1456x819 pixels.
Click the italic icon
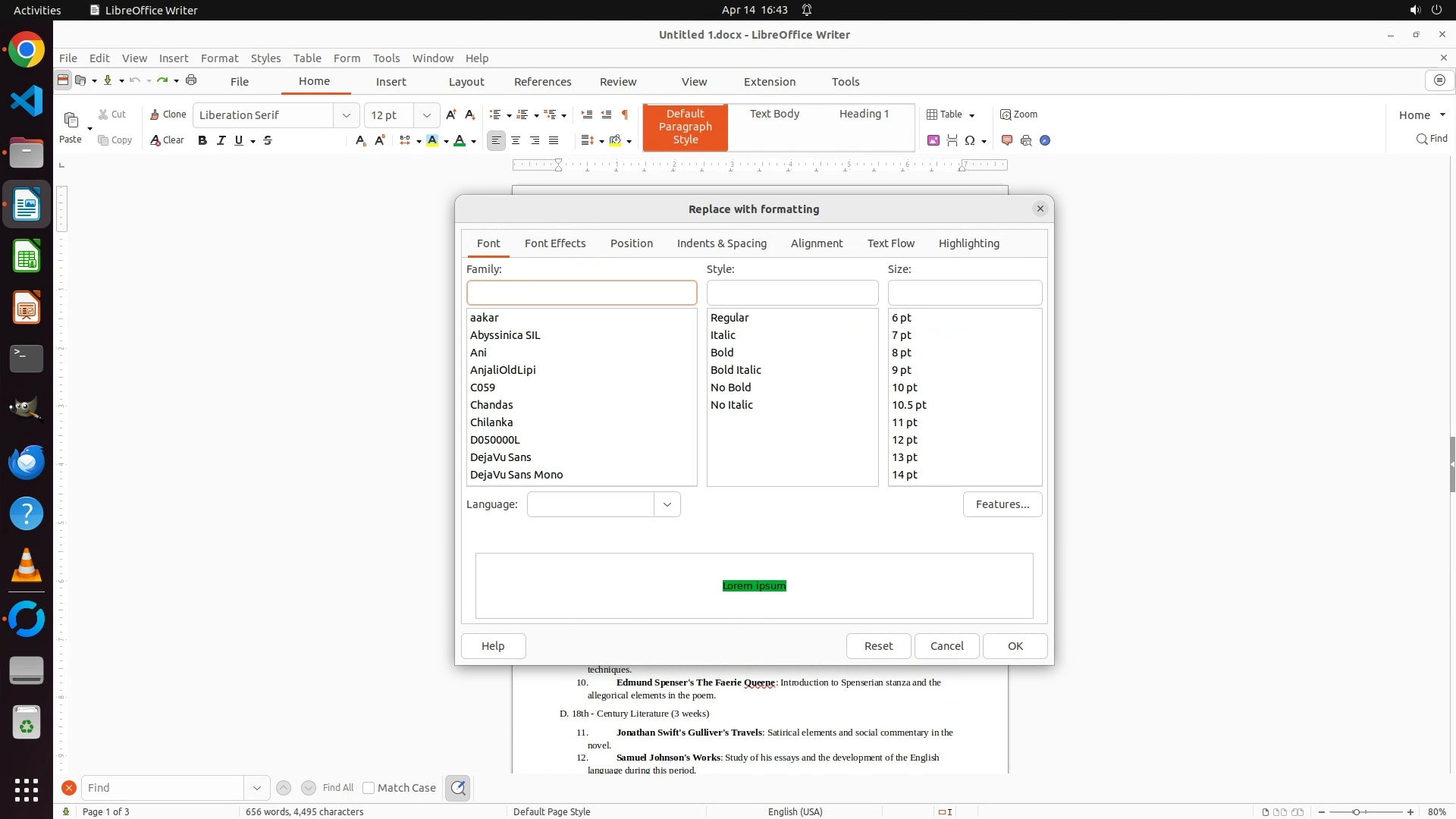click(x=221, y=140)
